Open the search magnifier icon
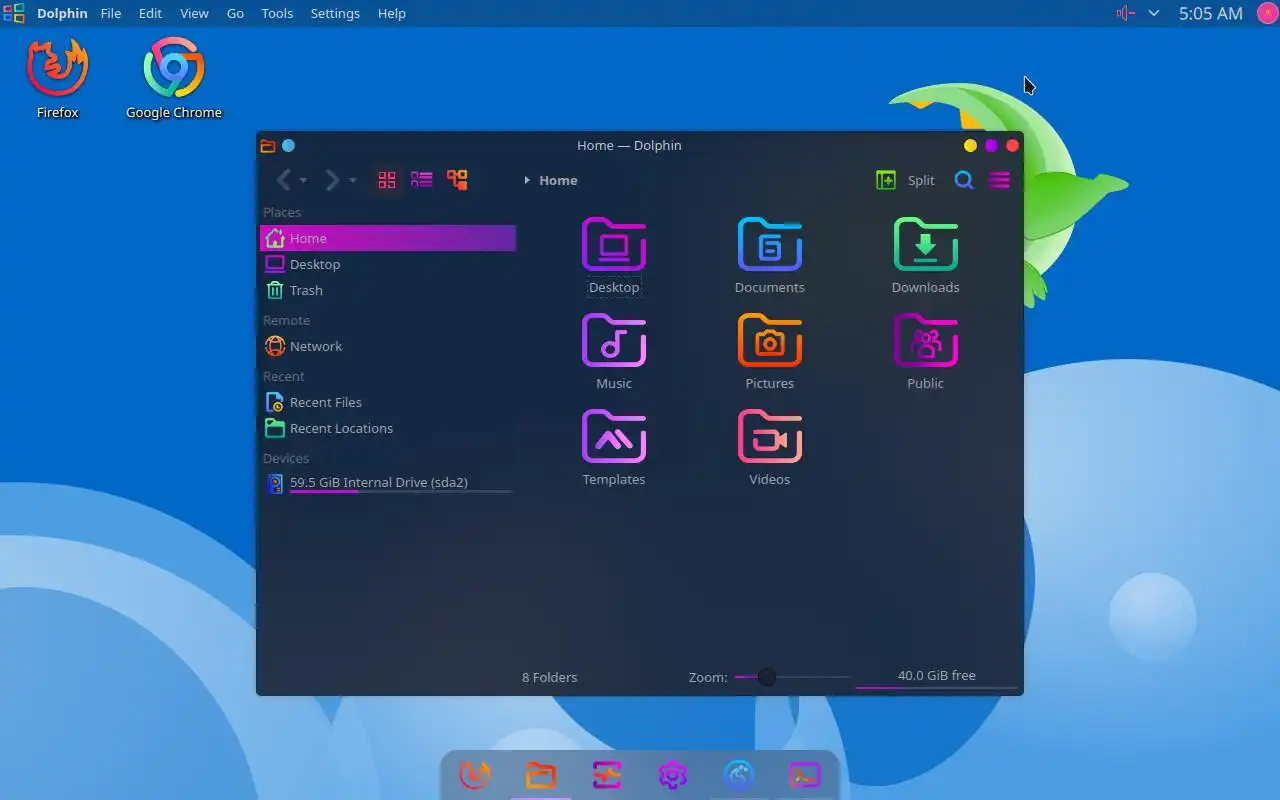Viewport: 1280px width, 800px height. (964, 180)
